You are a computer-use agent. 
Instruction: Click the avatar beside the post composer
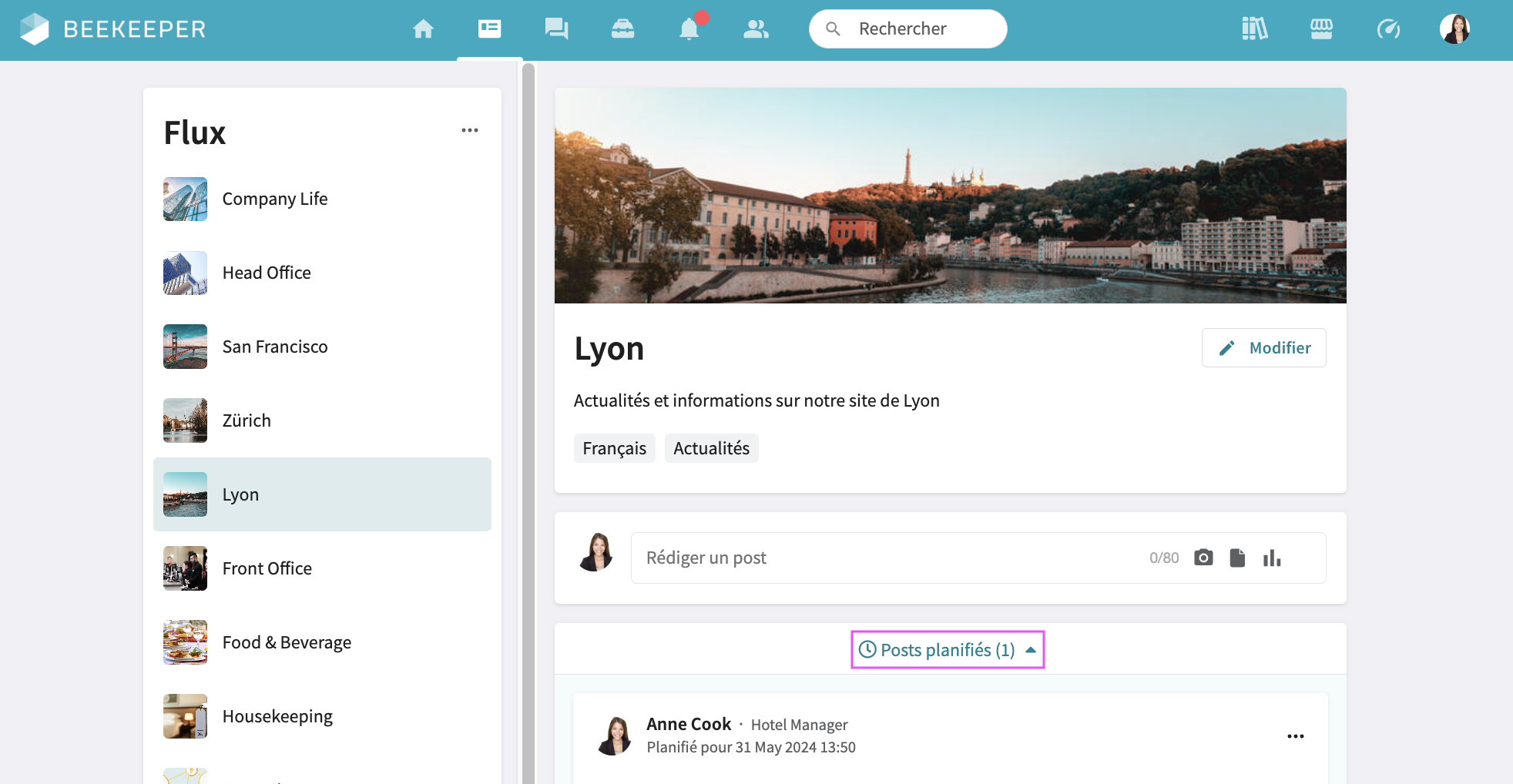pyautogui.click(x=596, y=552)
